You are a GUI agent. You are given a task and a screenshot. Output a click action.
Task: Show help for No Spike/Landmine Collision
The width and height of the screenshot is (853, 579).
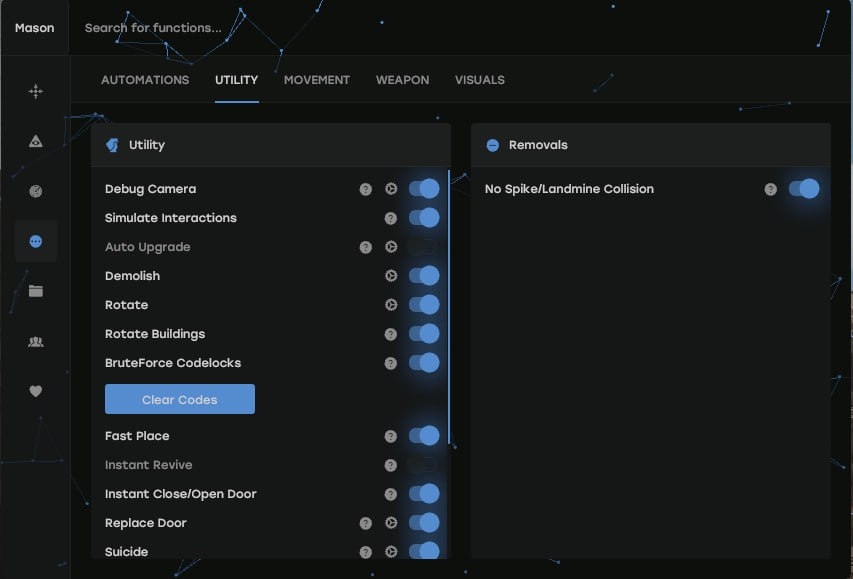[x=770, y=189]
